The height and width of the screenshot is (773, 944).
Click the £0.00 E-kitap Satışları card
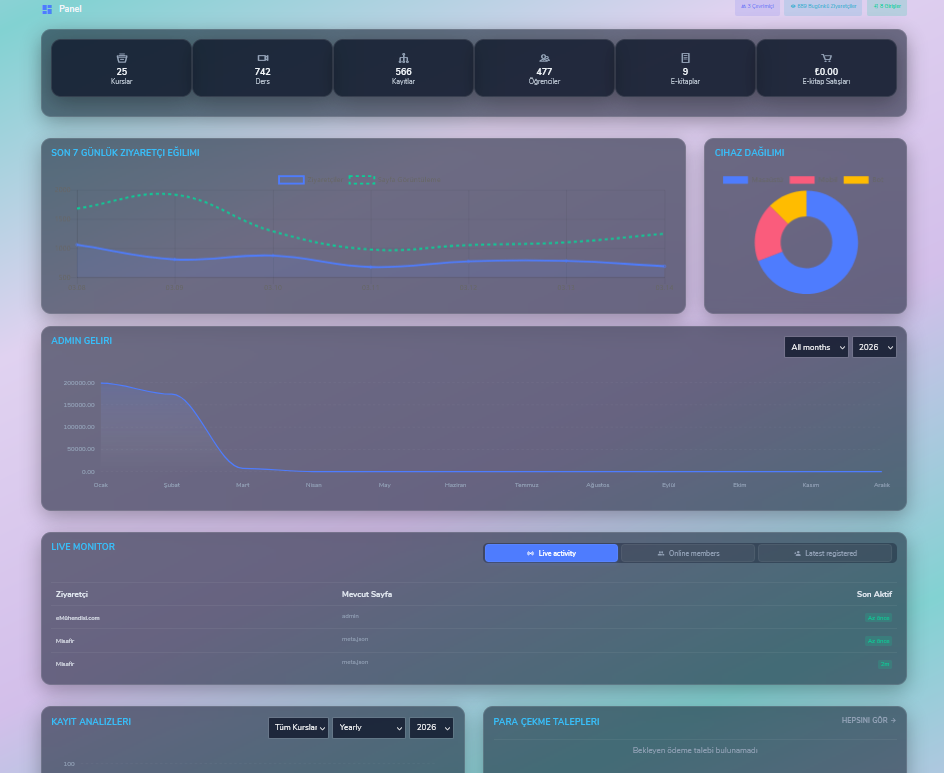pyautogui.click(x=826, y=68)
